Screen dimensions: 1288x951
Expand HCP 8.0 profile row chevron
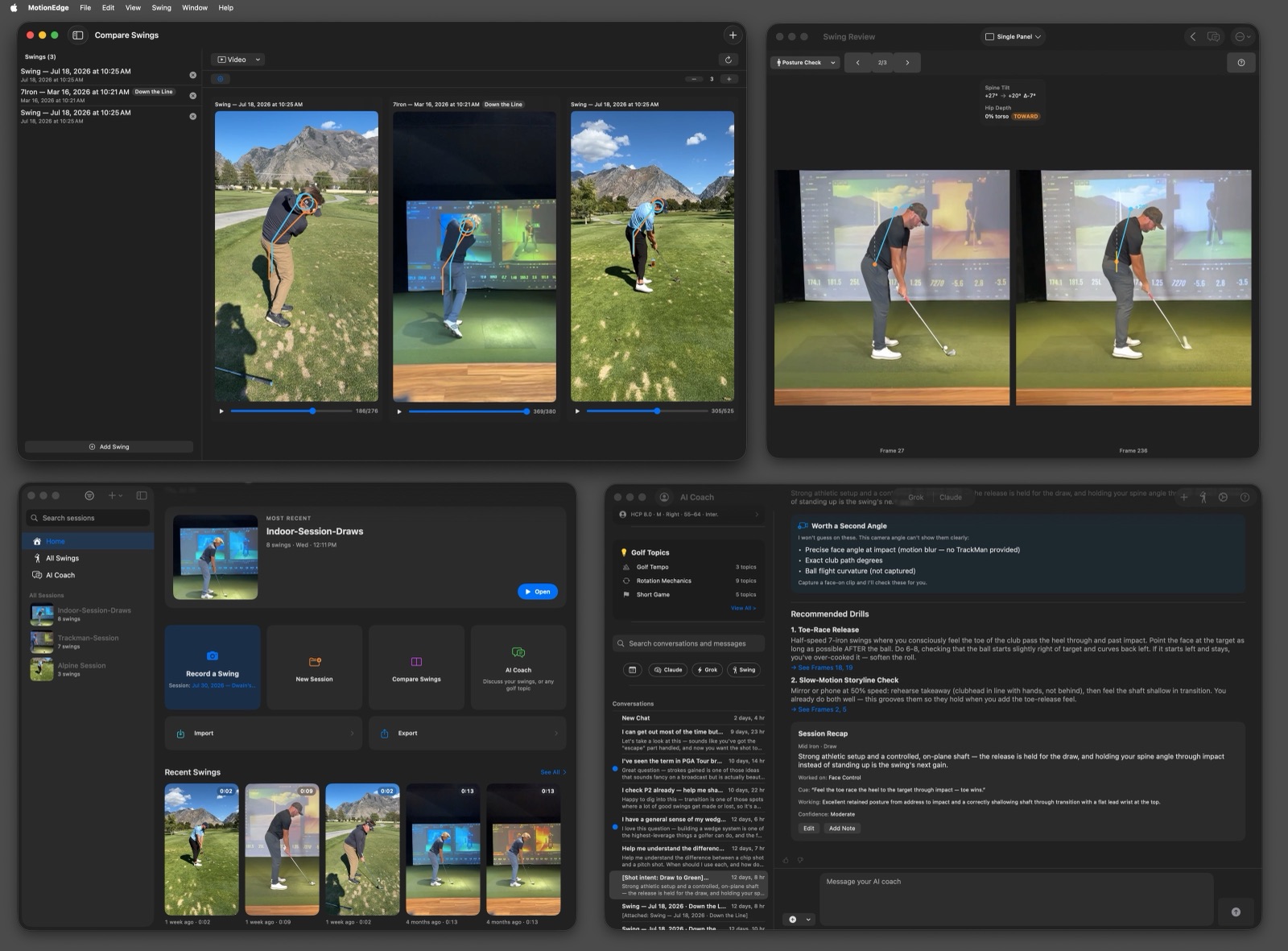756,515
